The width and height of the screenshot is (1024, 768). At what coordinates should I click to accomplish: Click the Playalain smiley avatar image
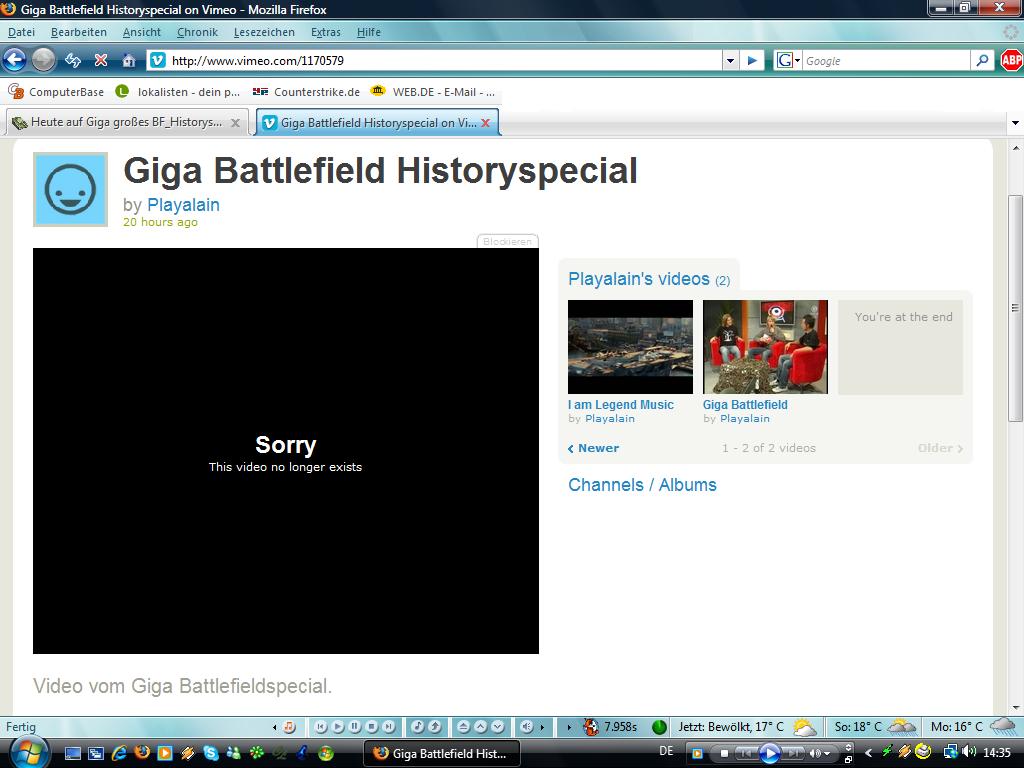click(x=71, y=189)
